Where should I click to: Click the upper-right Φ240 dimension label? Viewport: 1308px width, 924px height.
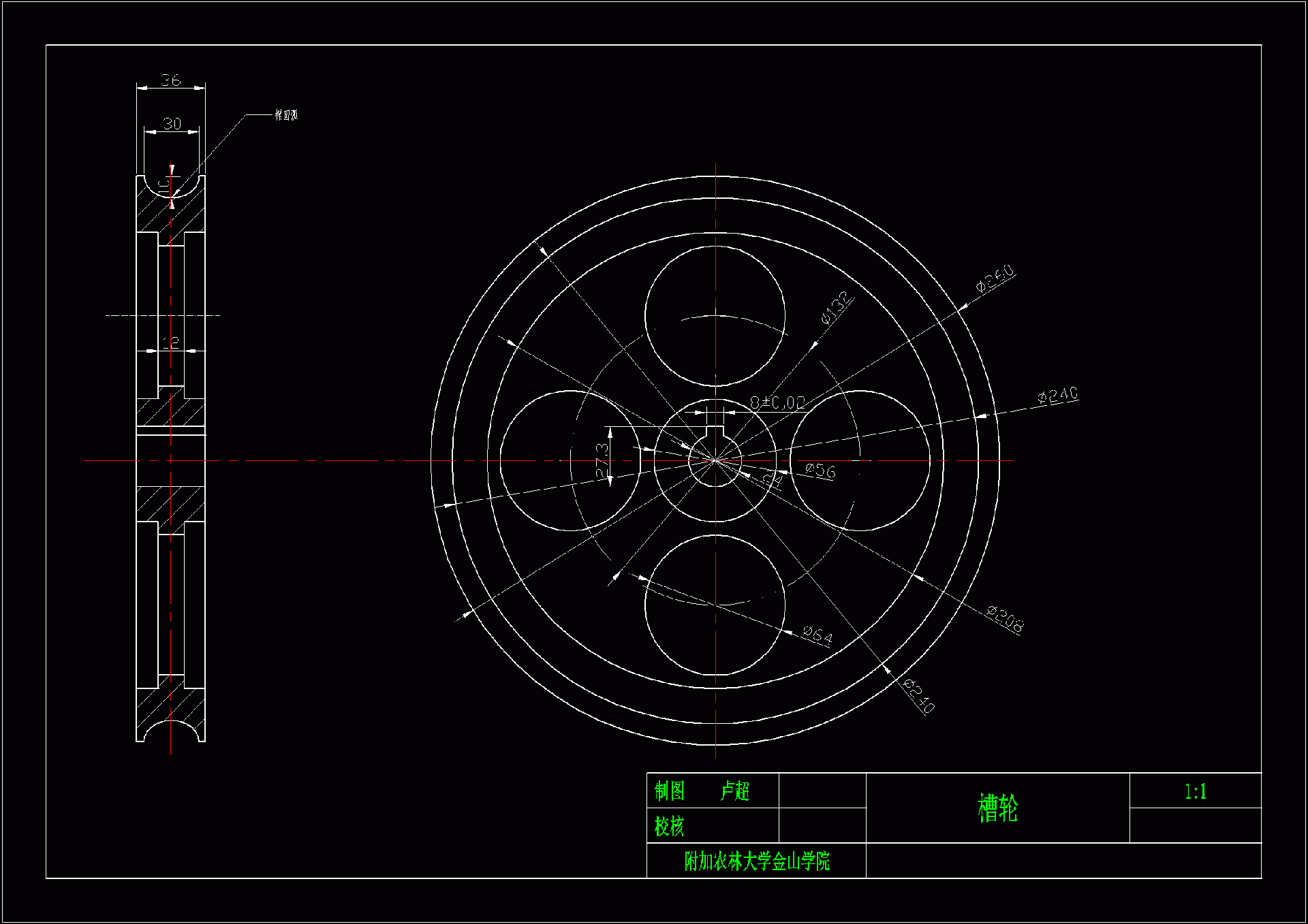click(1057, 396)
